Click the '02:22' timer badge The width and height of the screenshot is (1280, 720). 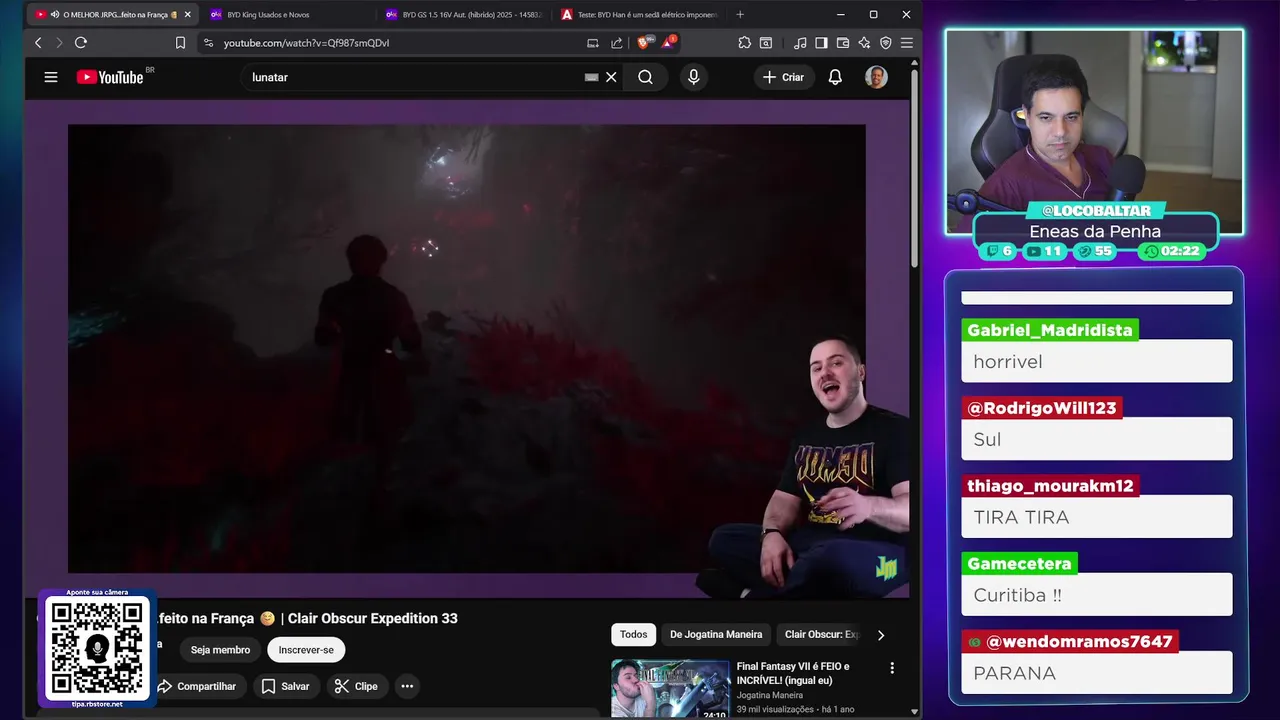(1171, 251)
